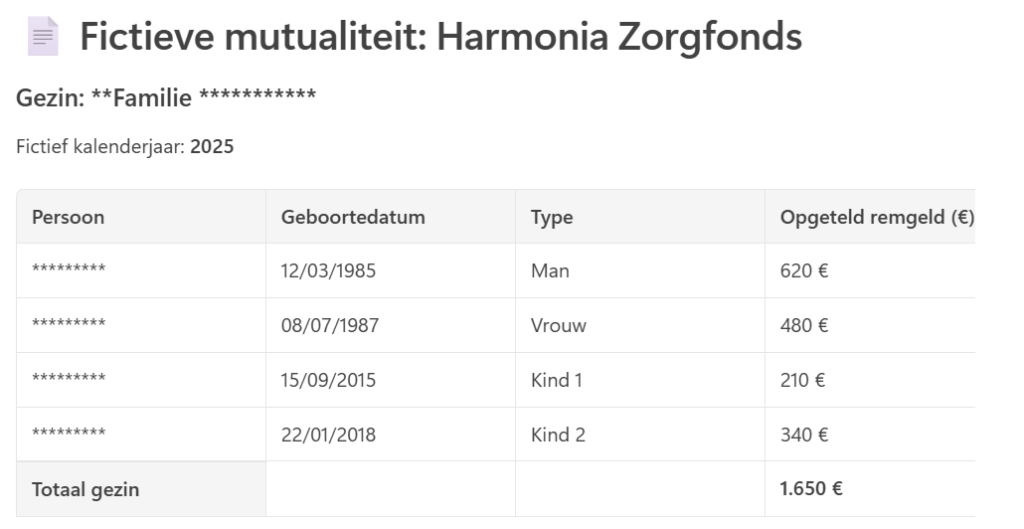Click the 1.650 € total cell
The width and height of the screenshot is (1024, 529).
coord(870,489)
